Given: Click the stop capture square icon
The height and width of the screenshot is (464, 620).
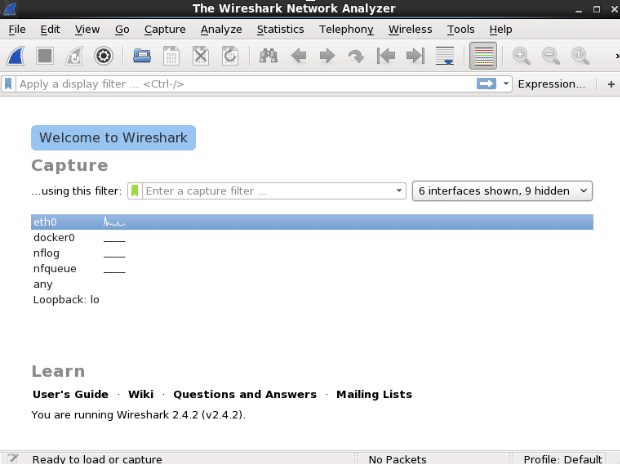Looking at the screenshot, I should (x=45, y=56).
